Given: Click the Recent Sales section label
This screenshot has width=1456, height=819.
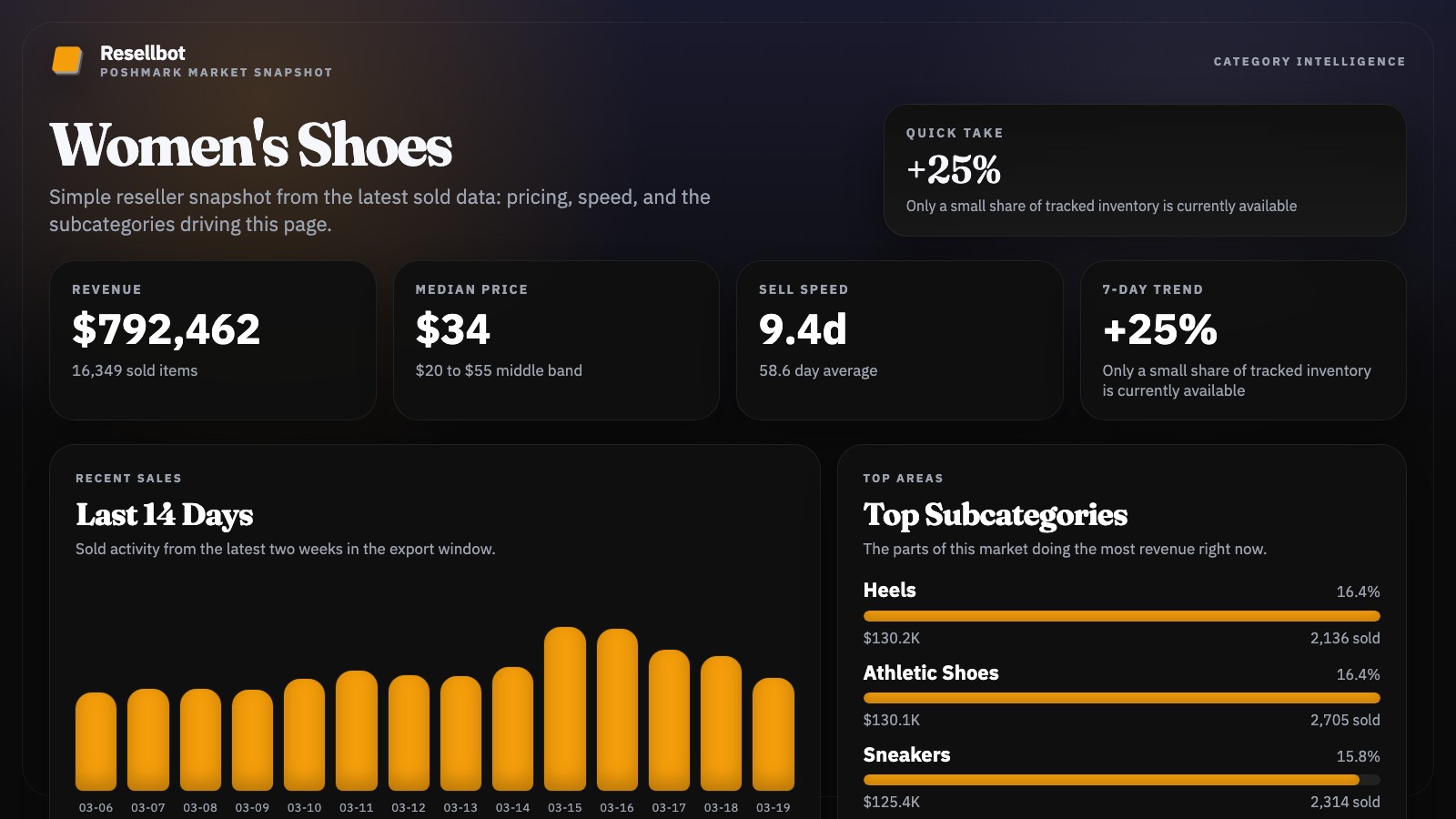Looking at the screenshot, I should point(128,478).
